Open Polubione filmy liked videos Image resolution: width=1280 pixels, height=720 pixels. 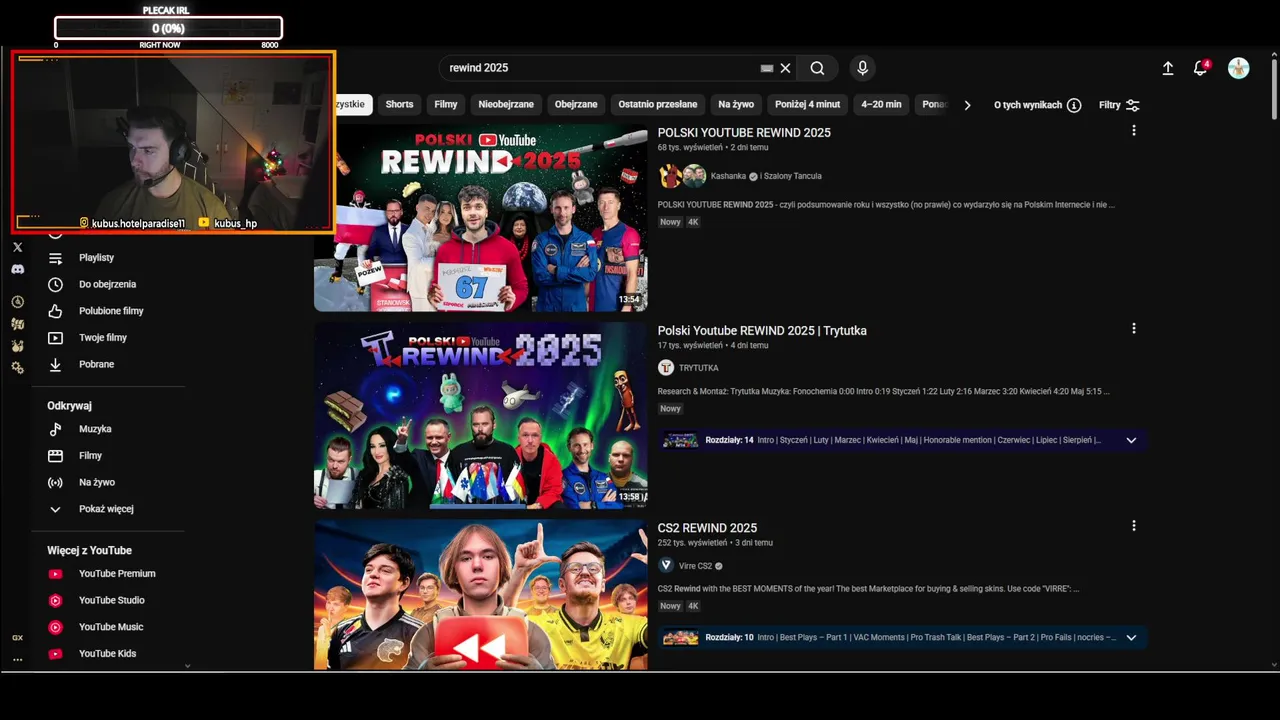click(111, 311)
